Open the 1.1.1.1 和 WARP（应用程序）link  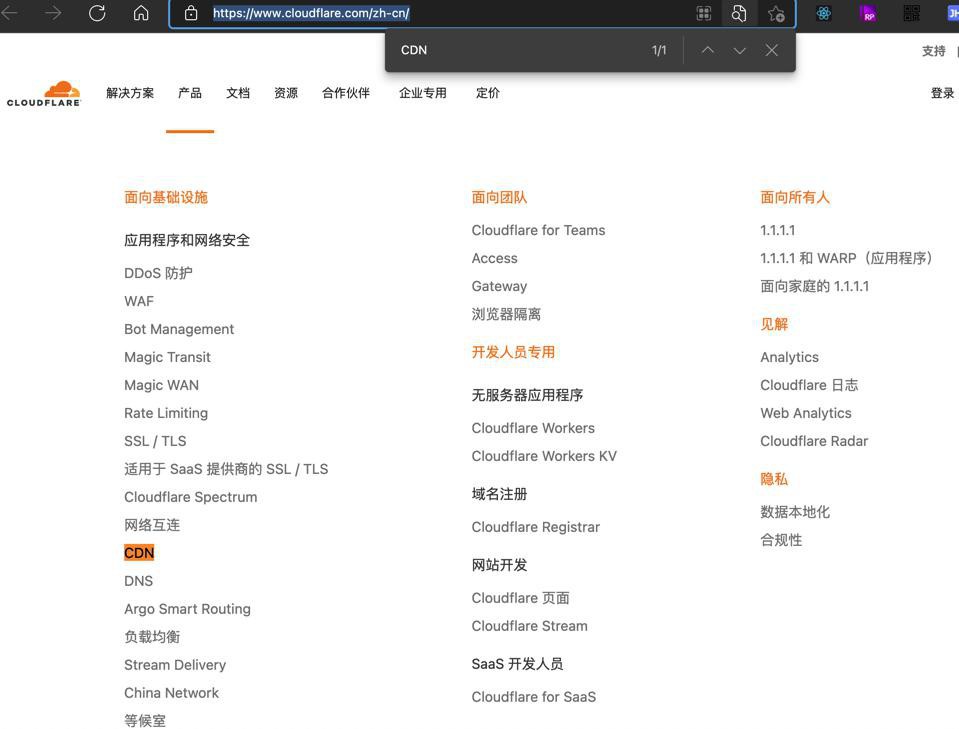846,259
